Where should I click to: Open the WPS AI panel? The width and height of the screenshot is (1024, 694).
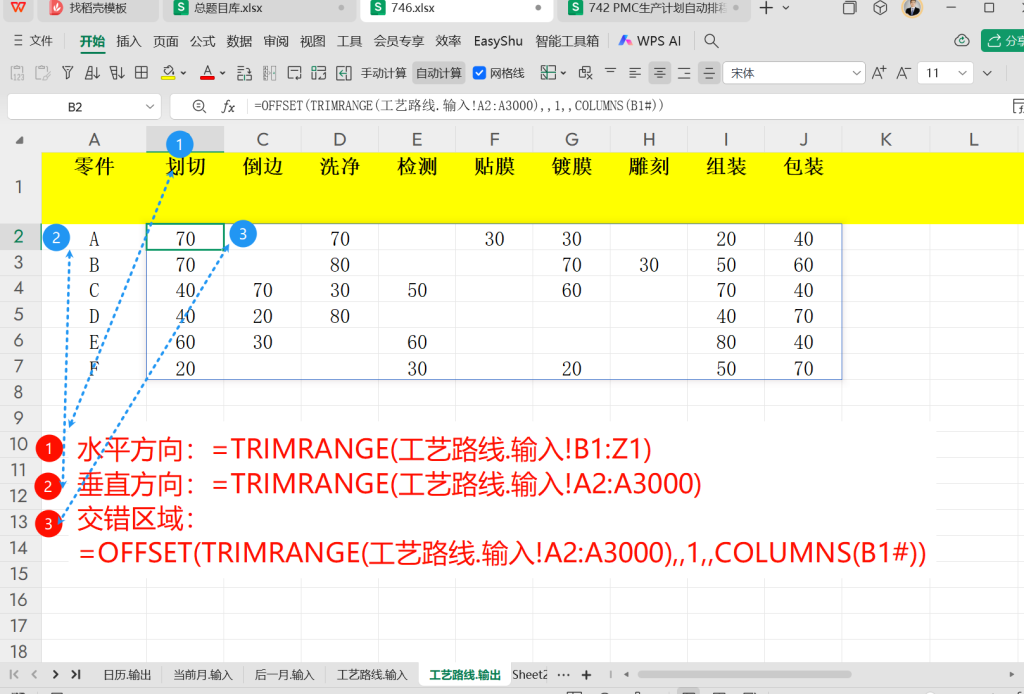[x=650, y=41]
